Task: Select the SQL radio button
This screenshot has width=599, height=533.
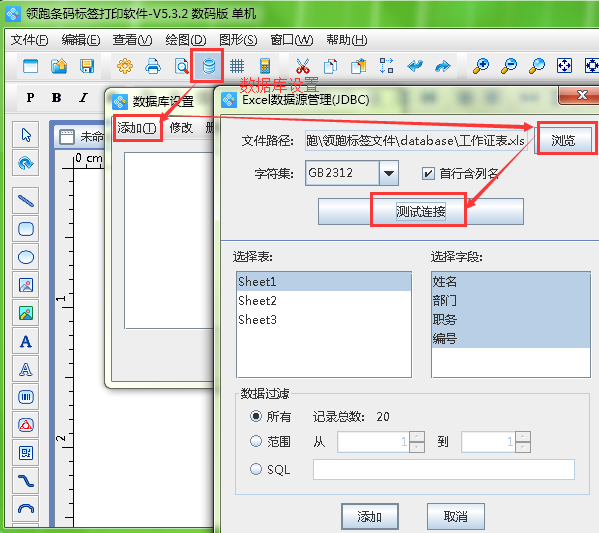Action: [256, 469]
